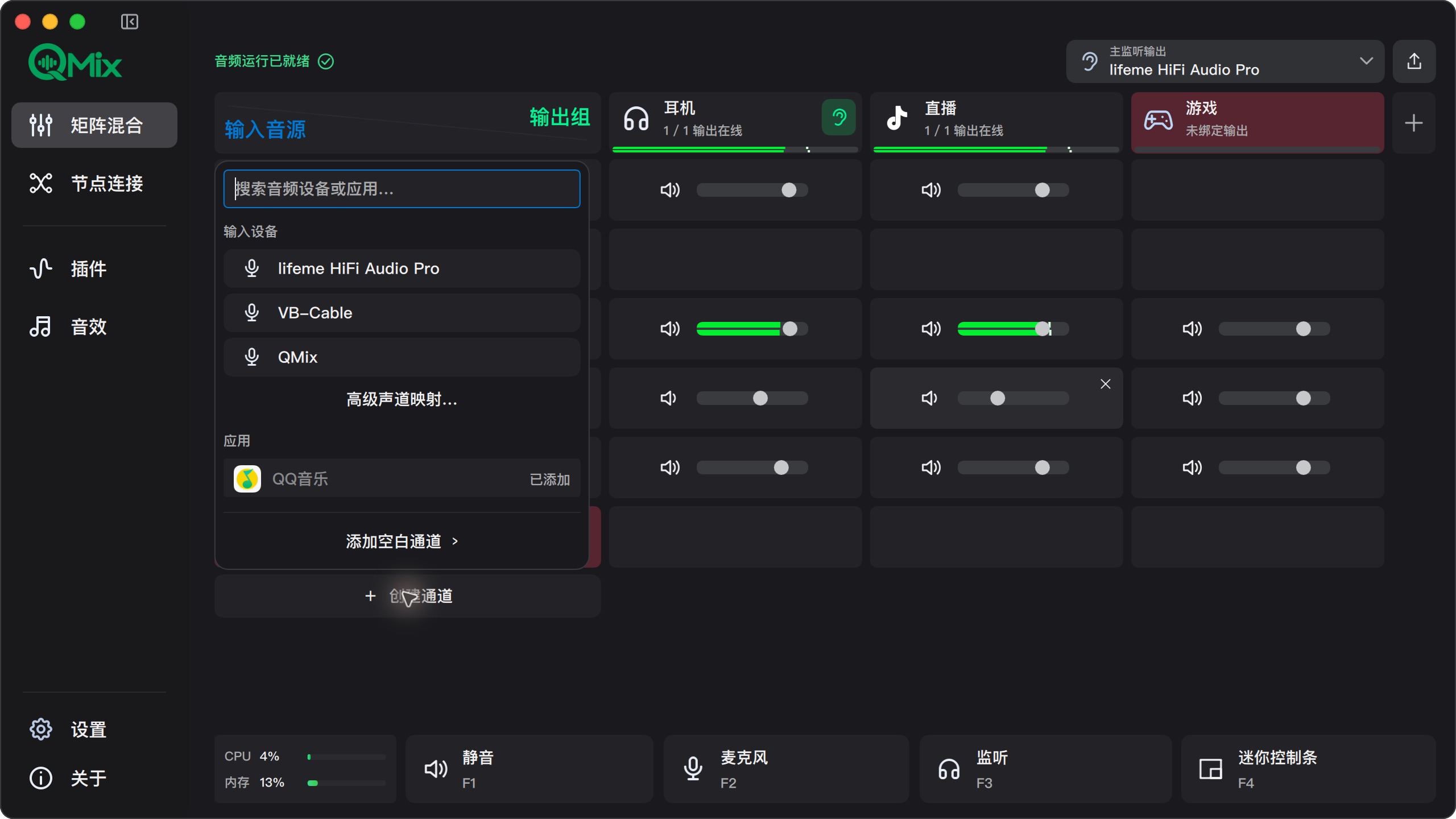1456x819 pixels.
Task: Click the QQ音乐 app entry
Action: point(402,479)
